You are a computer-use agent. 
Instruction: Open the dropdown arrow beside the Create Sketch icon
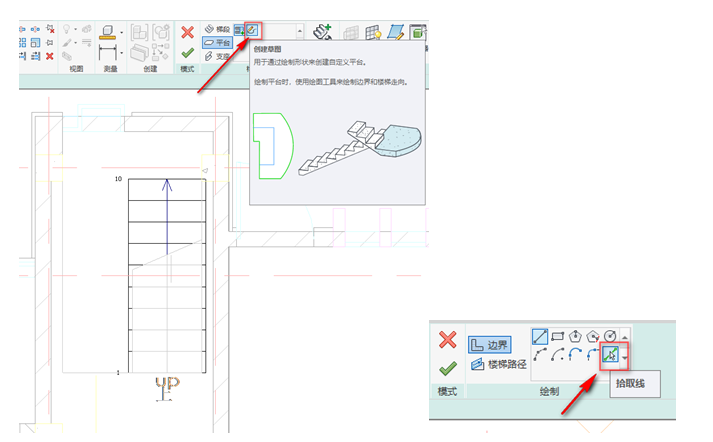pos(297,31)
